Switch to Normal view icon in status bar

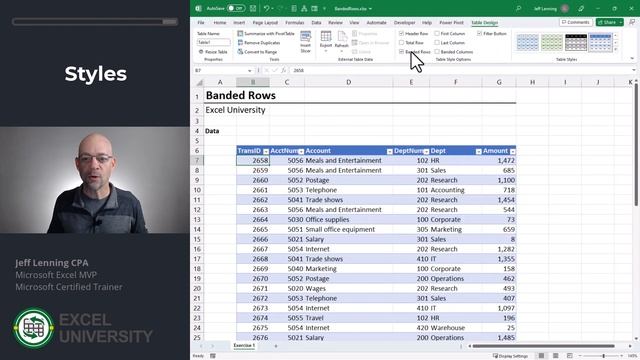click(541, 356)
